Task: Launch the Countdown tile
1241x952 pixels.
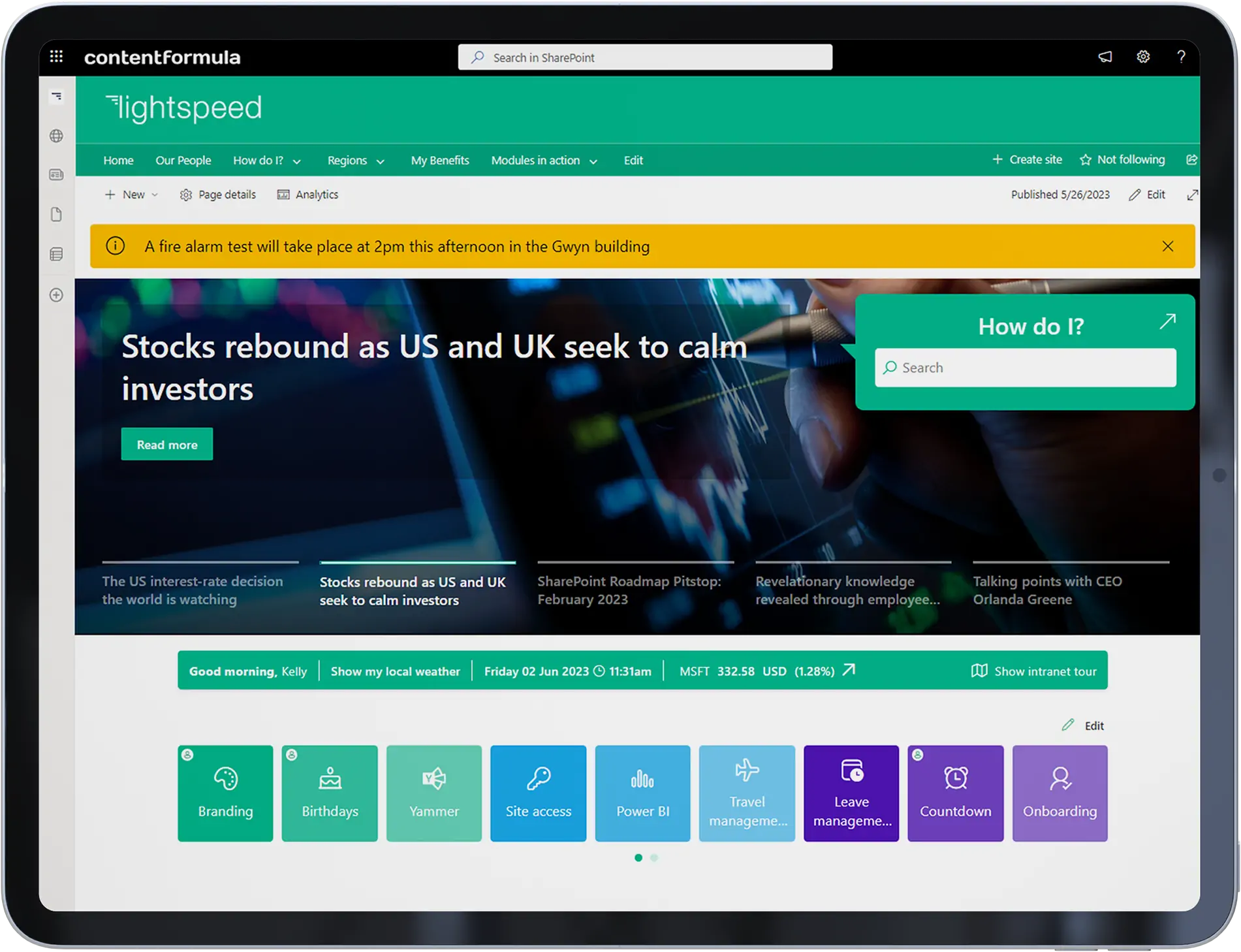Action: pyautogui.click(x=955, y=793)
